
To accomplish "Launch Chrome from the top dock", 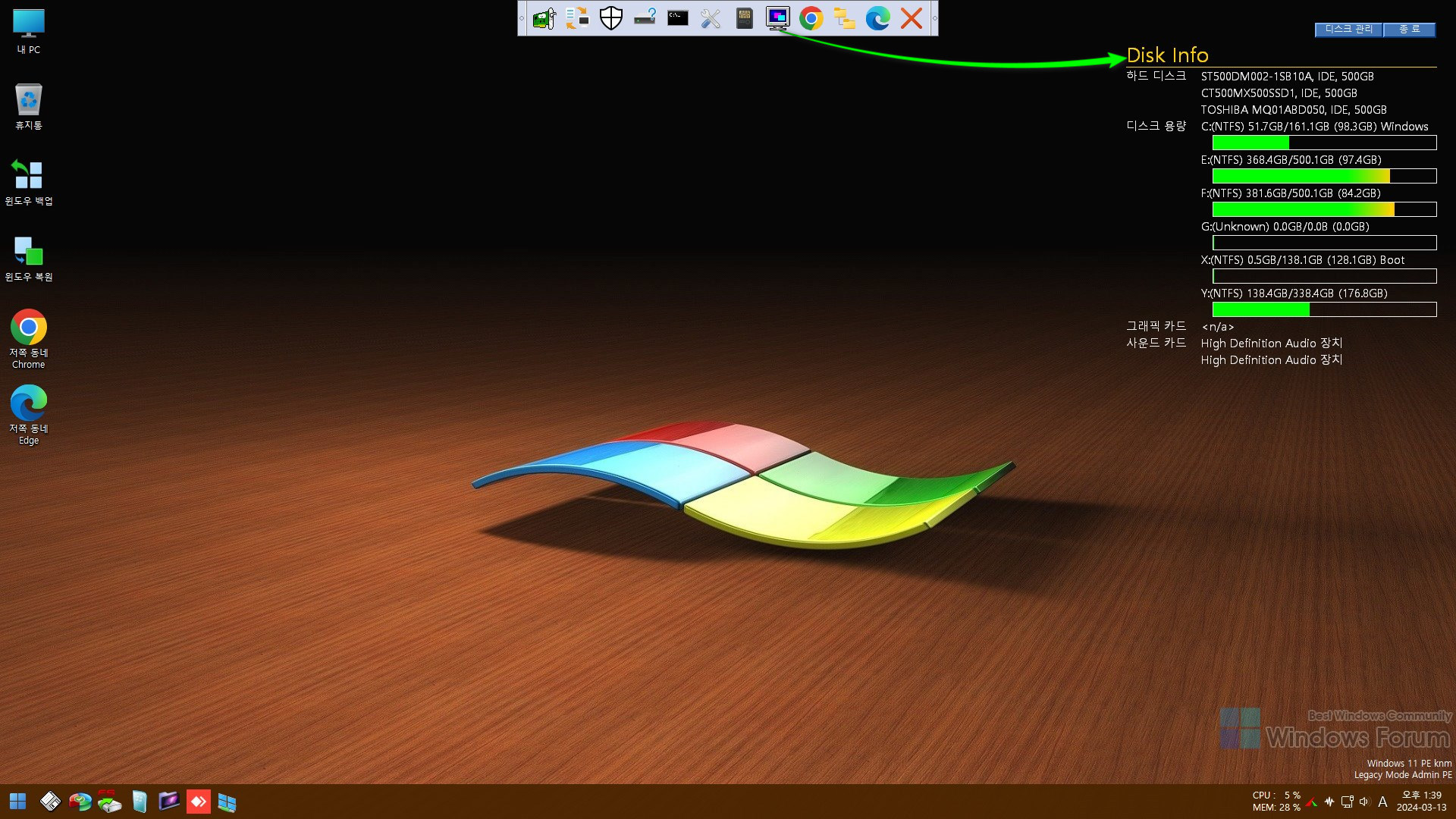I will [x=811, y=18].
